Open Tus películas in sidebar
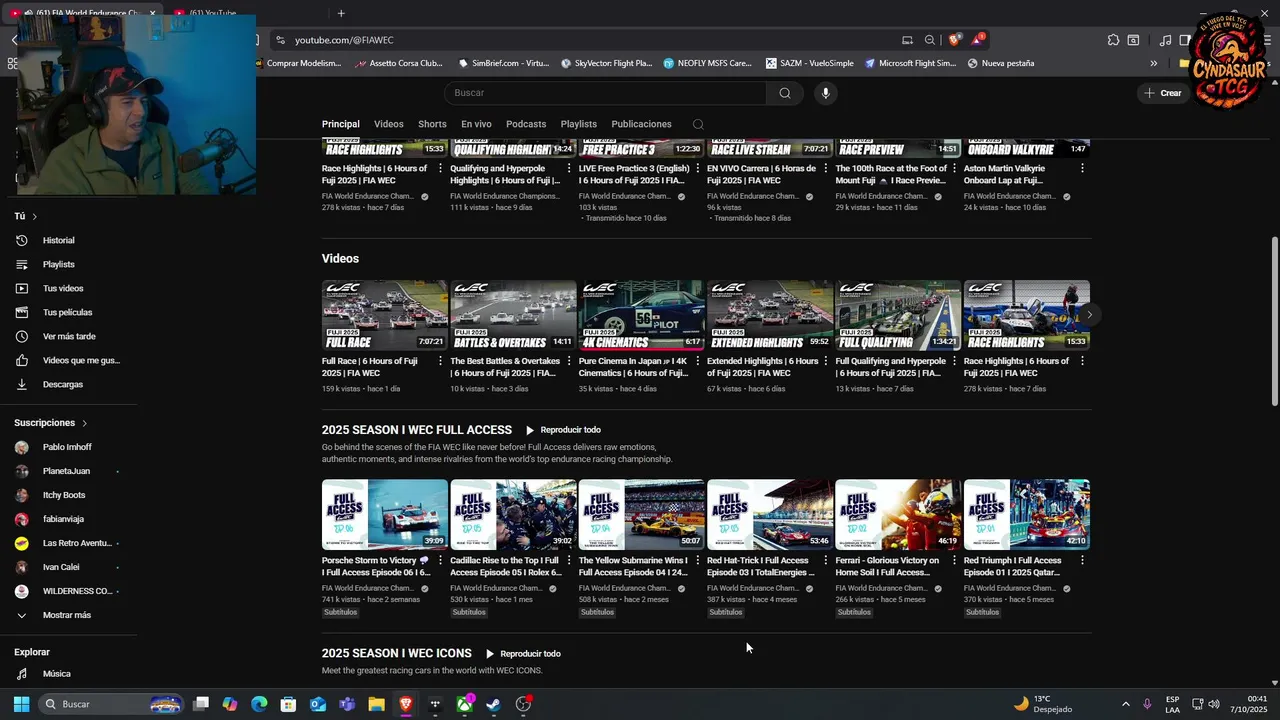 [68, 312]
